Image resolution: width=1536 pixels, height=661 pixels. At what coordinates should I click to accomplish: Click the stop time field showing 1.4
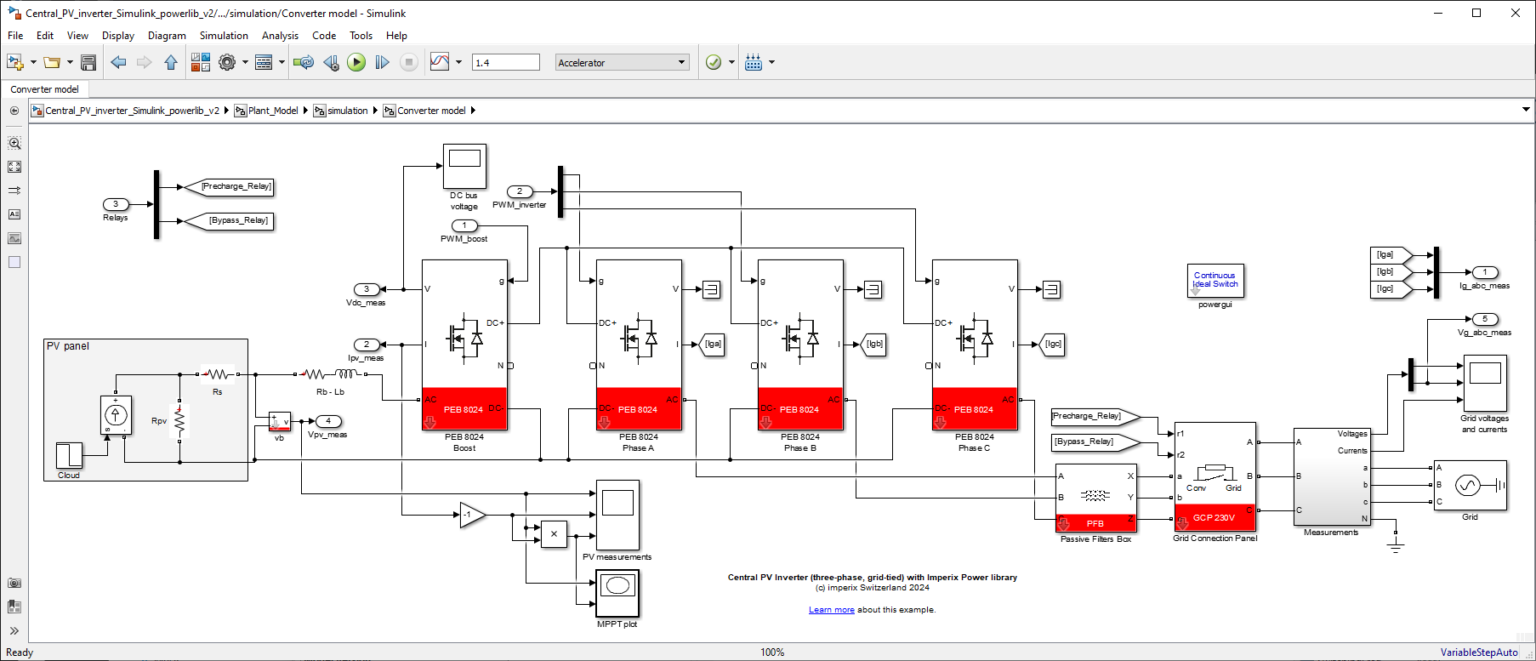[505, 61]
